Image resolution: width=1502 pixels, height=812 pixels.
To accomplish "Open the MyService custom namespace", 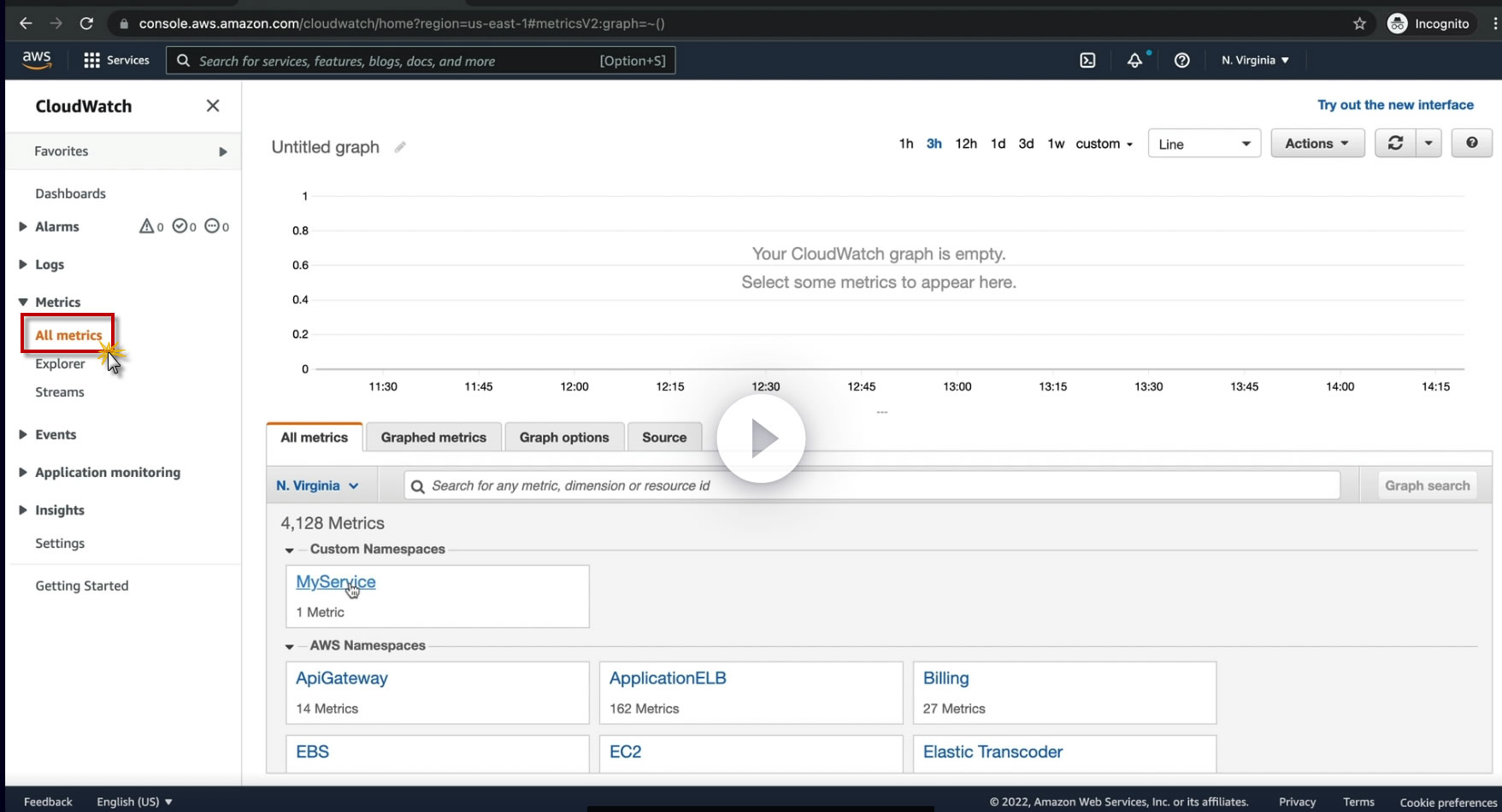I will [x=336, y=582].
